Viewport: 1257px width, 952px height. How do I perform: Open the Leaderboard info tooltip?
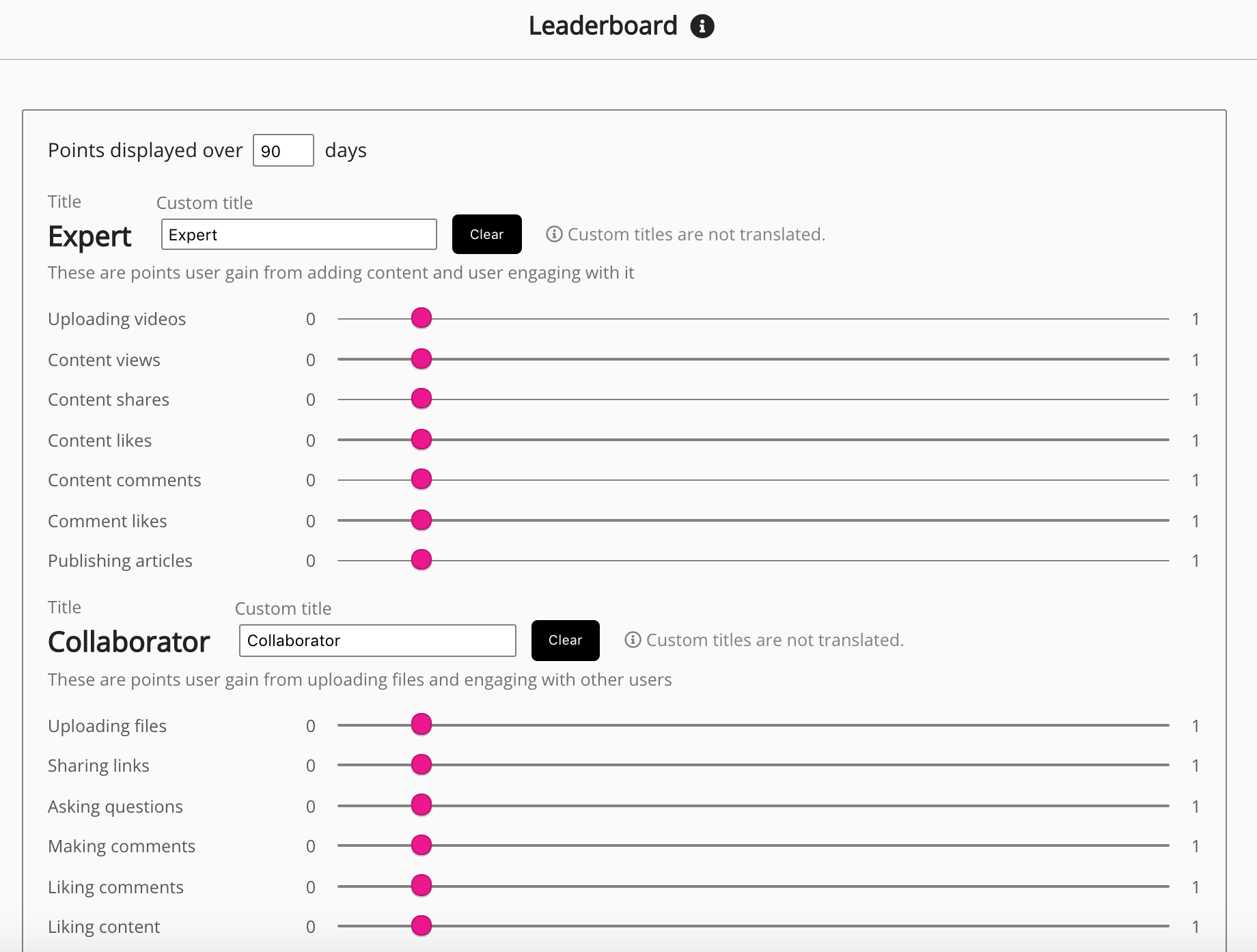704,25
